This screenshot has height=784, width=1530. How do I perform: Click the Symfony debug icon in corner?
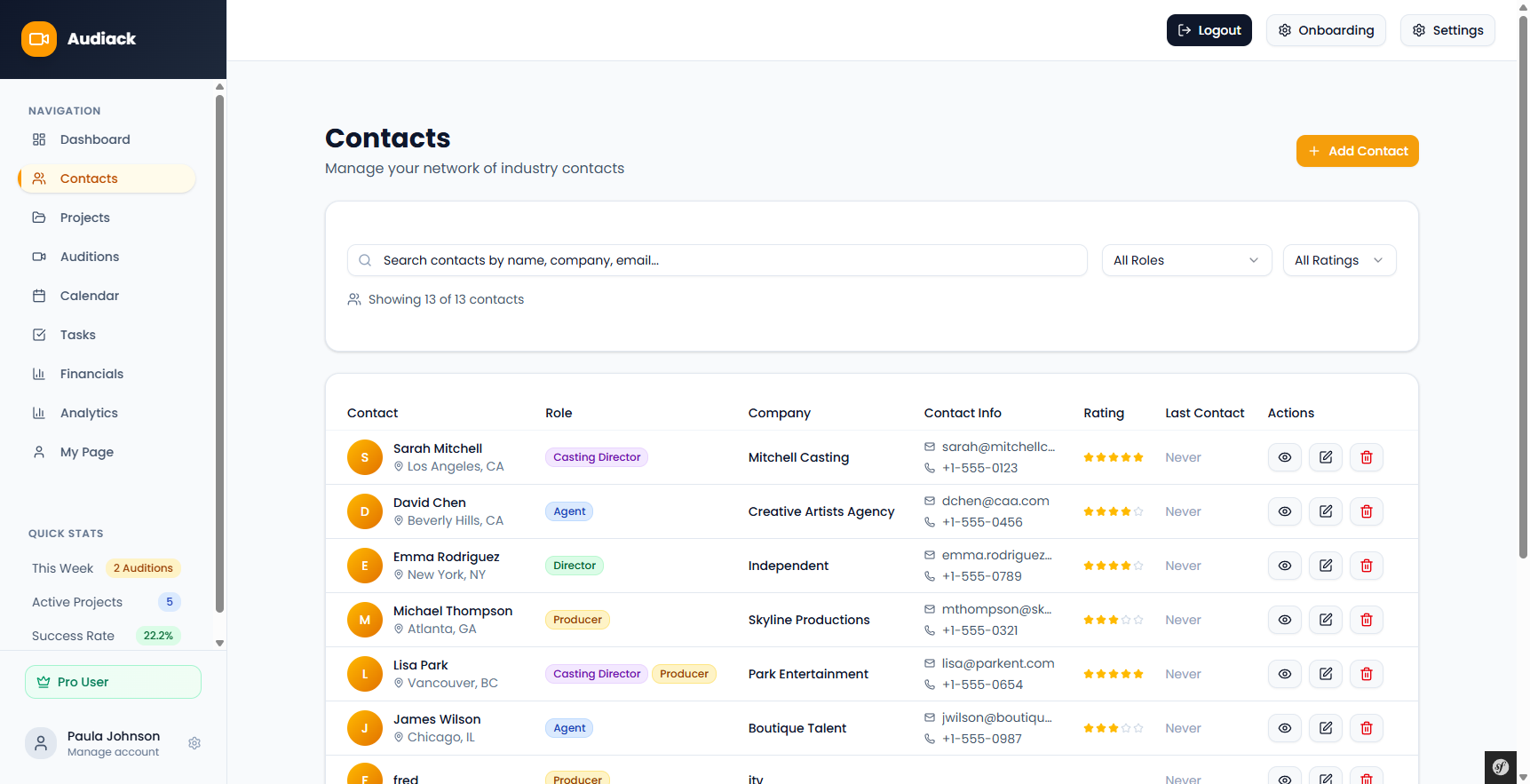[x=1501, y=767]
